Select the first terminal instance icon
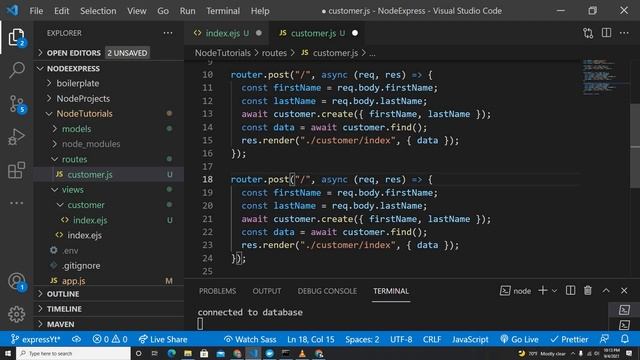The height and width of the screenshot is (360, 640). click(x=624, y=310)
